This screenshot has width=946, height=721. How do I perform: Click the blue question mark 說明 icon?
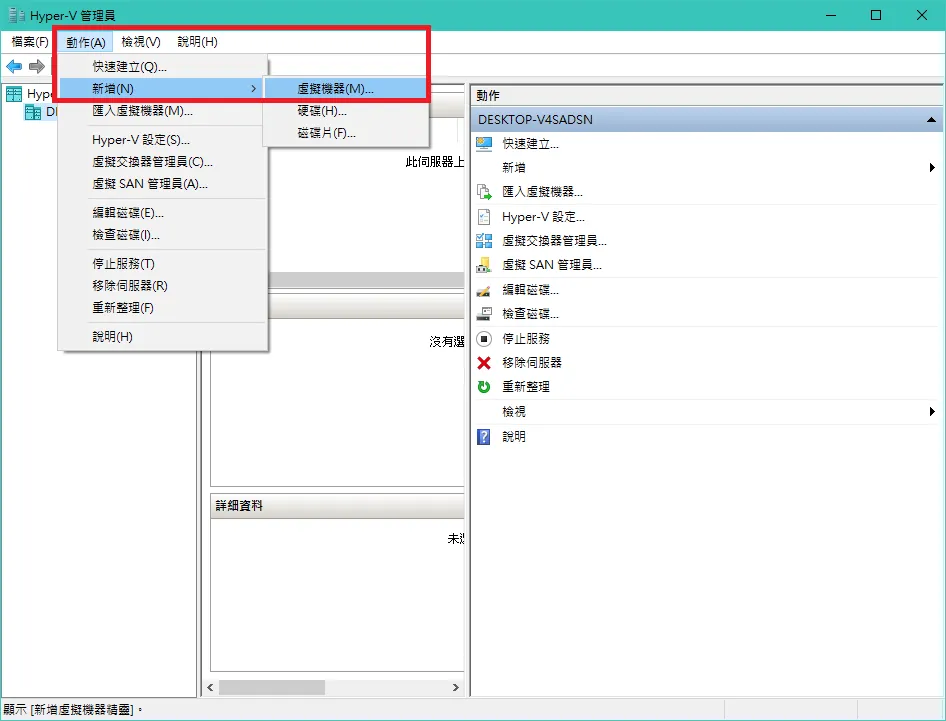tap(484, 436)
